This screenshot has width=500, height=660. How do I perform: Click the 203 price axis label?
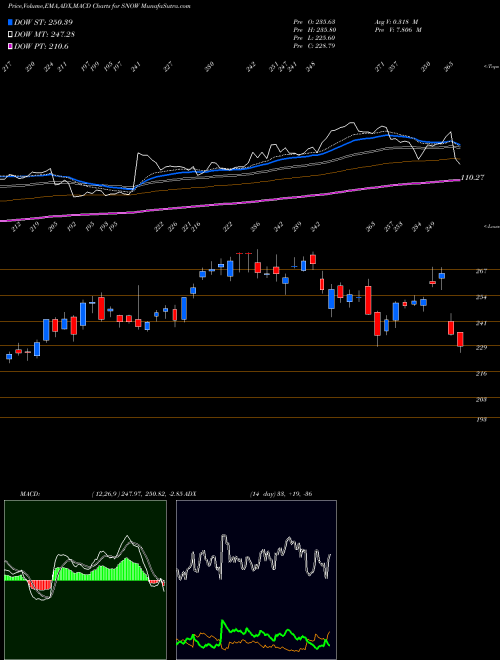pyautogui.click(x=481, y=399)
